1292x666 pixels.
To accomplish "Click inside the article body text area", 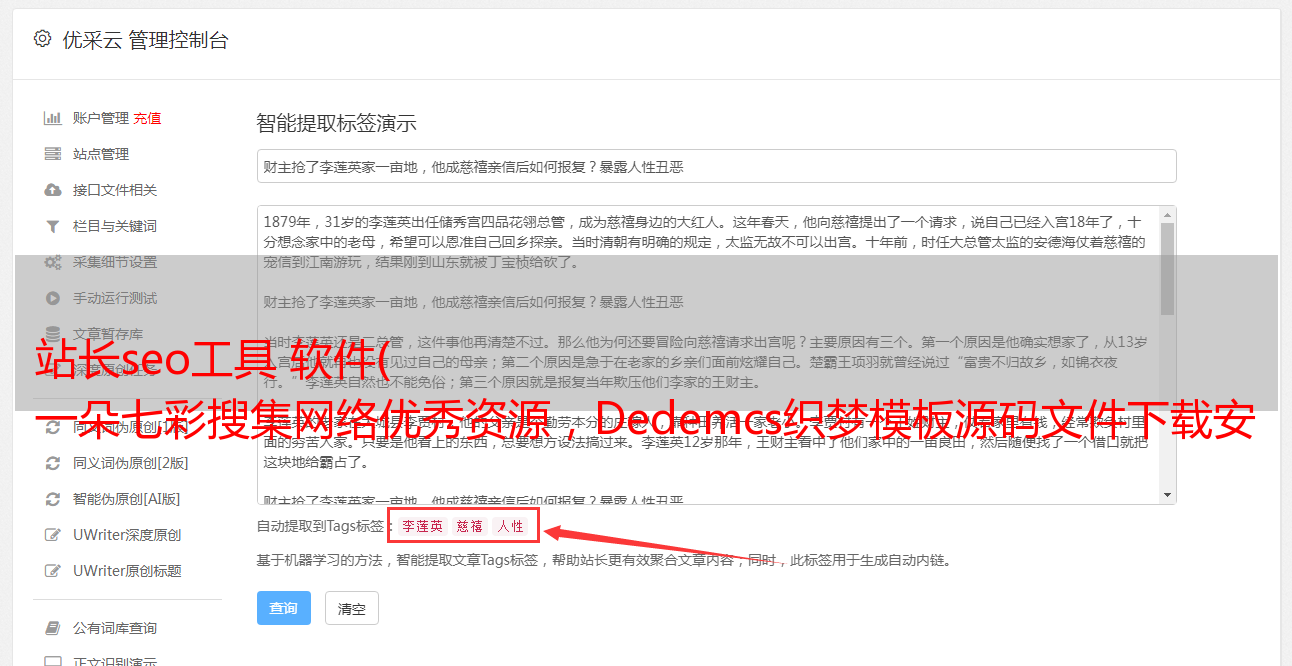I will (708, 355).
